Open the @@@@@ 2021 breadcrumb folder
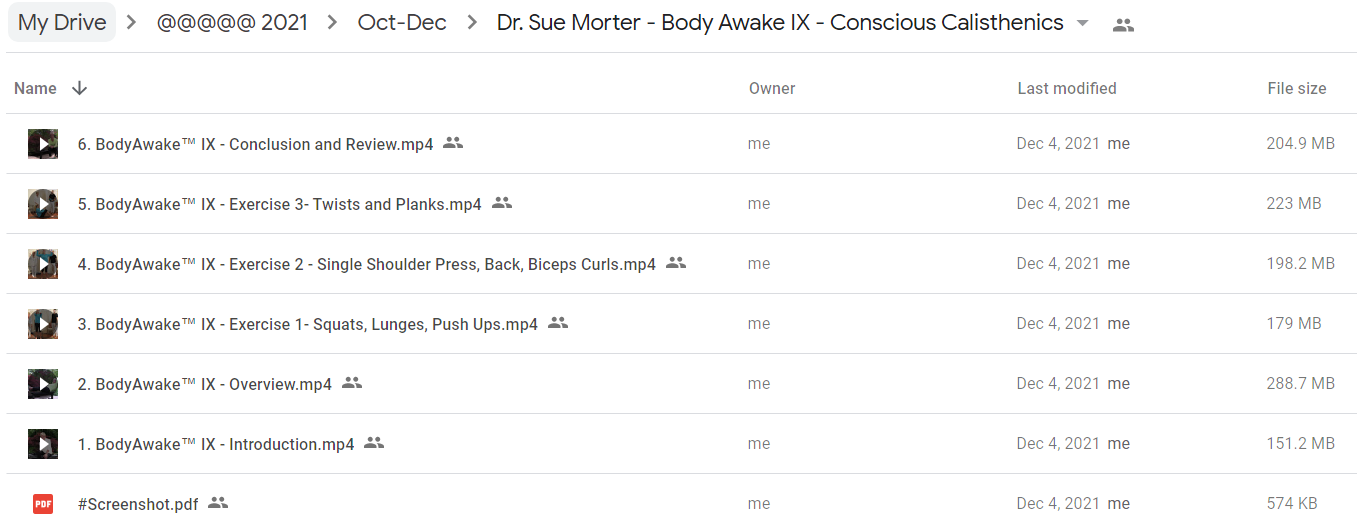 (x=232, y=23)
